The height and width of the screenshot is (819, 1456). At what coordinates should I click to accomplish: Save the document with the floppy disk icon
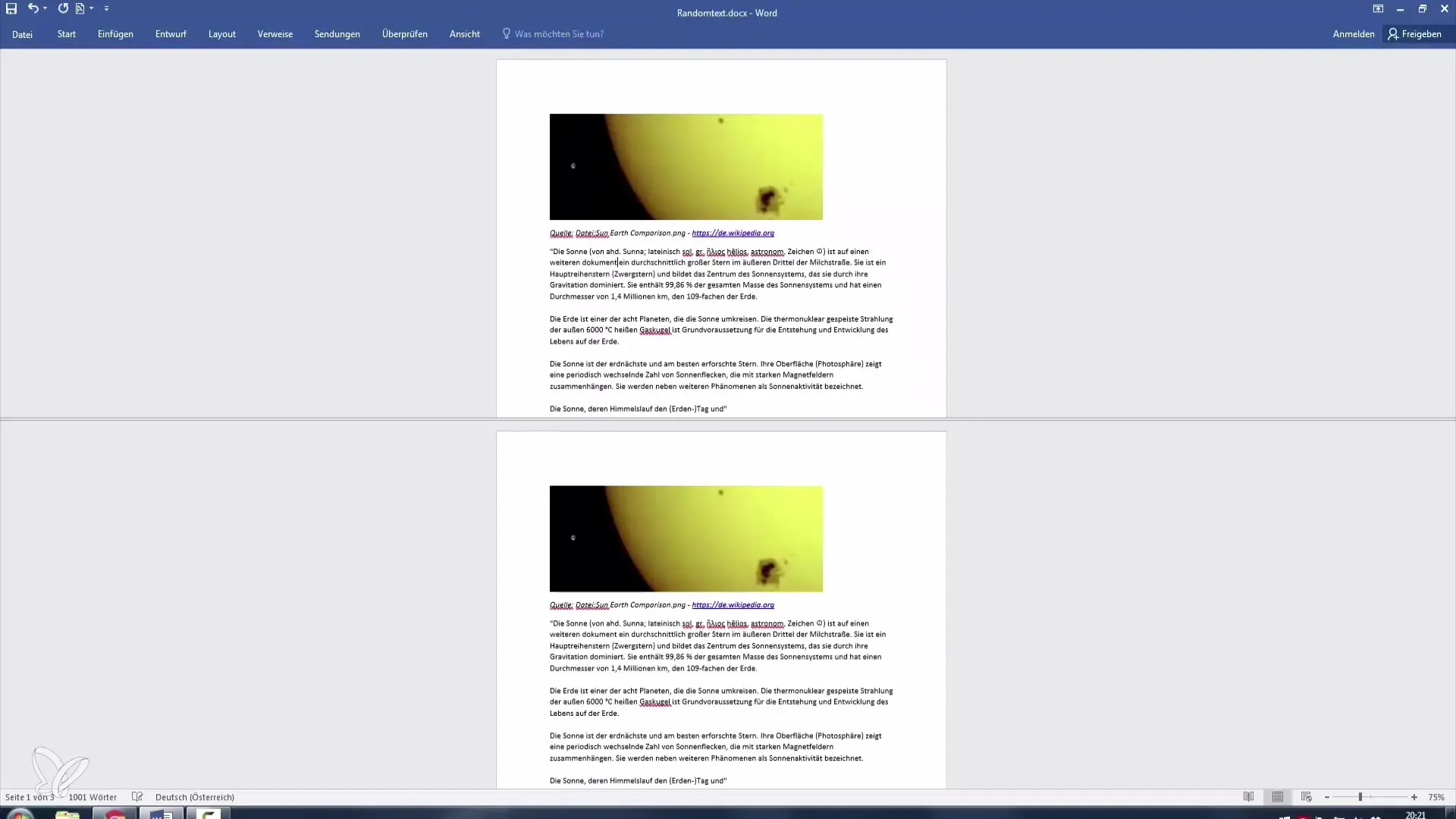click(x=11, y=8)
